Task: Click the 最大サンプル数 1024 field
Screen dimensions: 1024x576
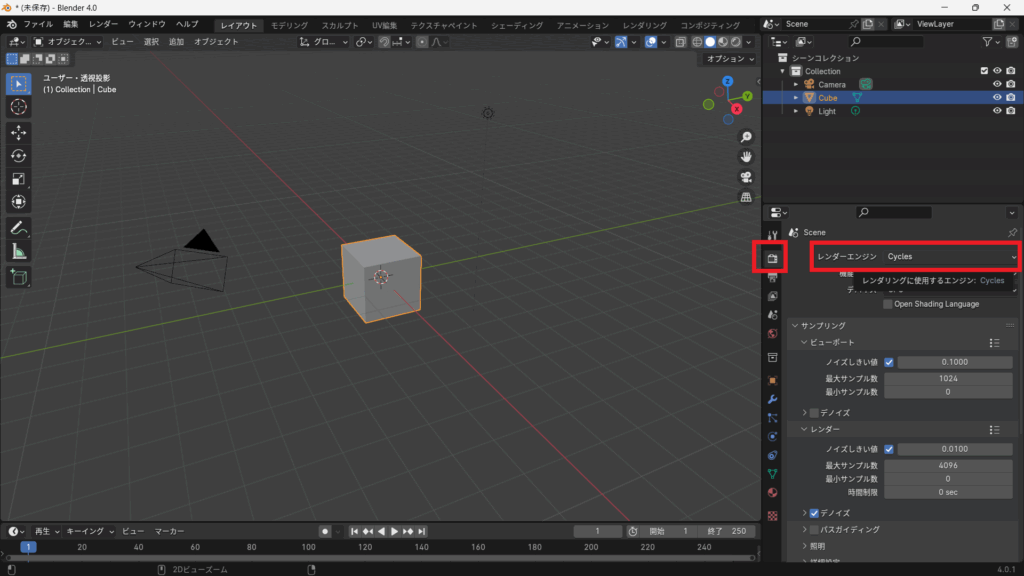Action: coord(949,379)
